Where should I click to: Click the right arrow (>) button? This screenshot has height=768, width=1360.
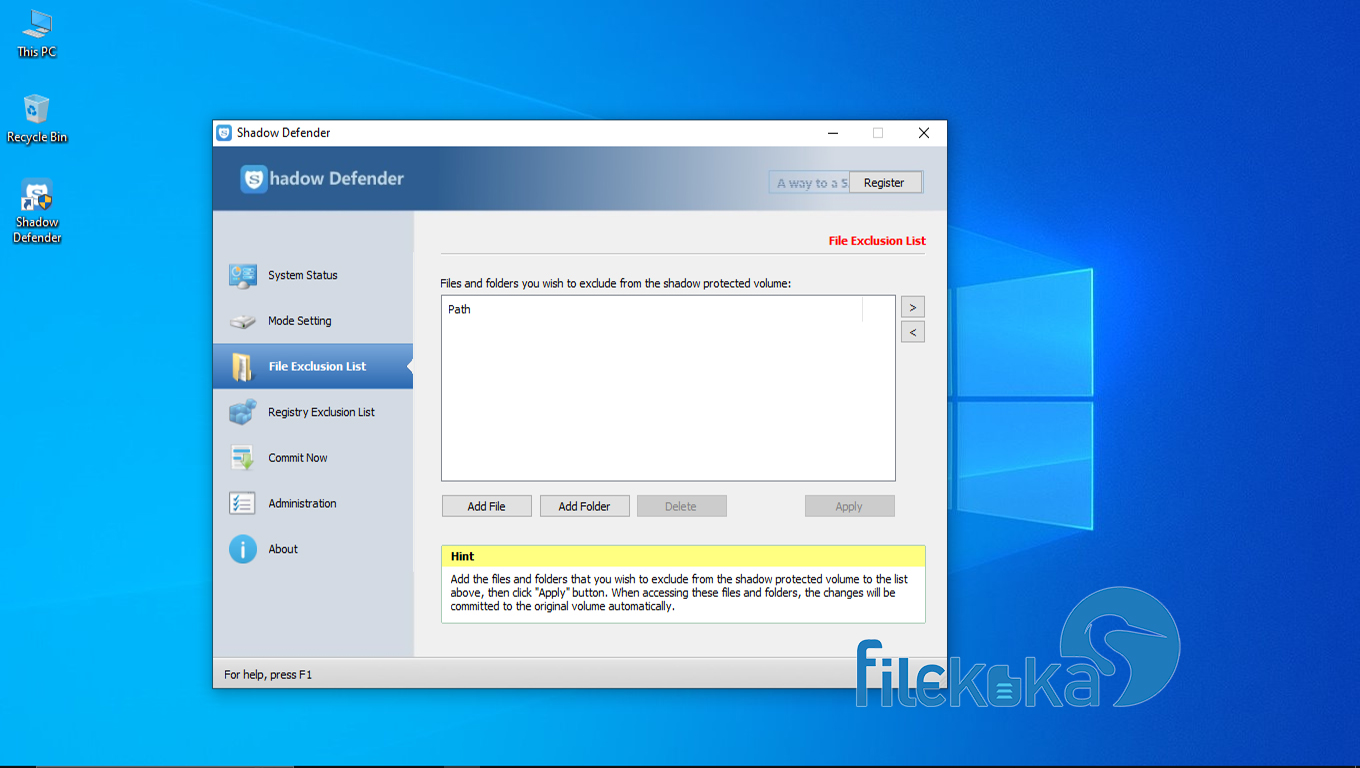tap(912, 307)
